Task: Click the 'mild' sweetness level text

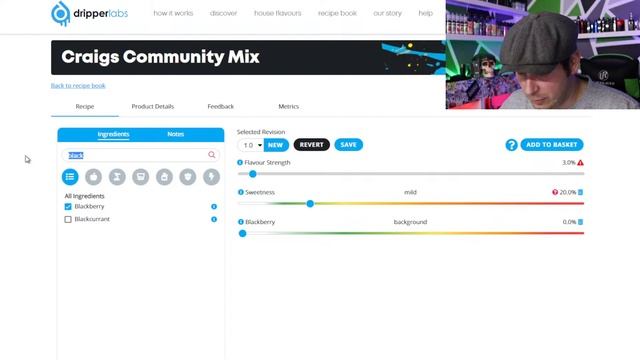Action: [x=410, y=192]
